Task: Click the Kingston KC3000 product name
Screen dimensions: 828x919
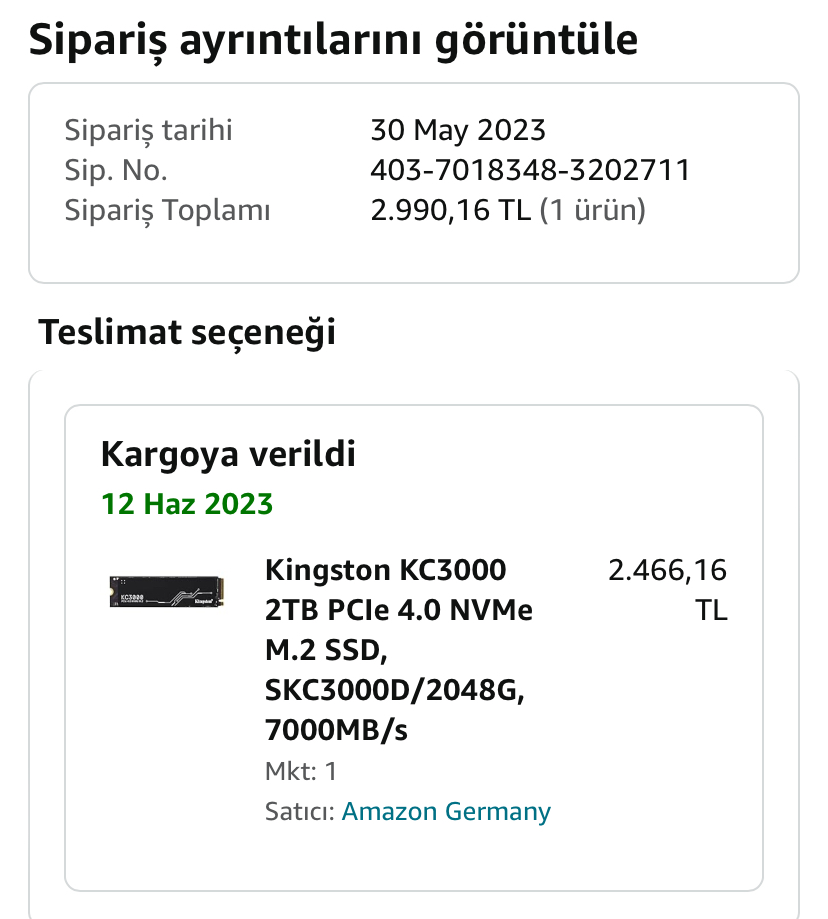Action: coord(386,571)
